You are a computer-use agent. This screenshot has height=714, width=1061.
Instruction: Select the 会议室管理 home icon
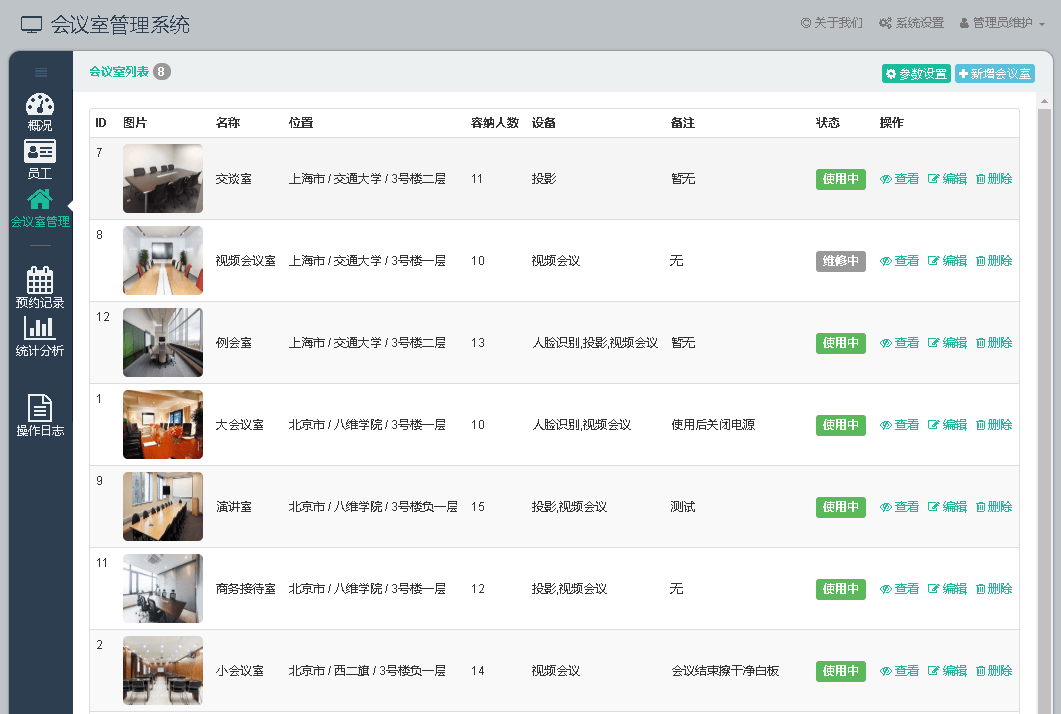[40, 200]
